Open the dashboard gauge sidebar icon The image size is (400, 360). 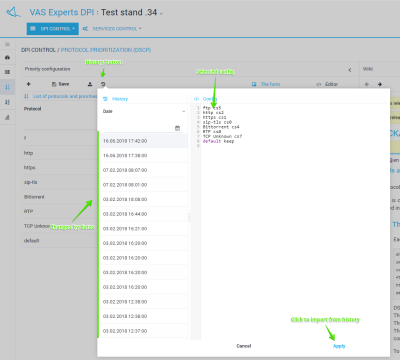pyautogui.click(x=7, y=57)
